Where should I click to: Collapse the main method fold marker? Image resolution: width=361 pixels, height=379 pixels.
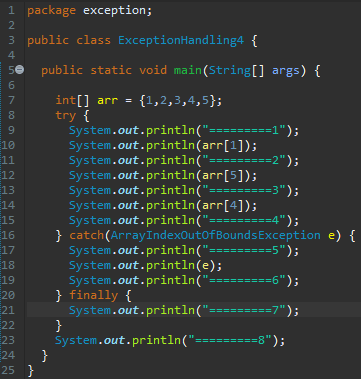pyautogui.click(x=20, y=70)
